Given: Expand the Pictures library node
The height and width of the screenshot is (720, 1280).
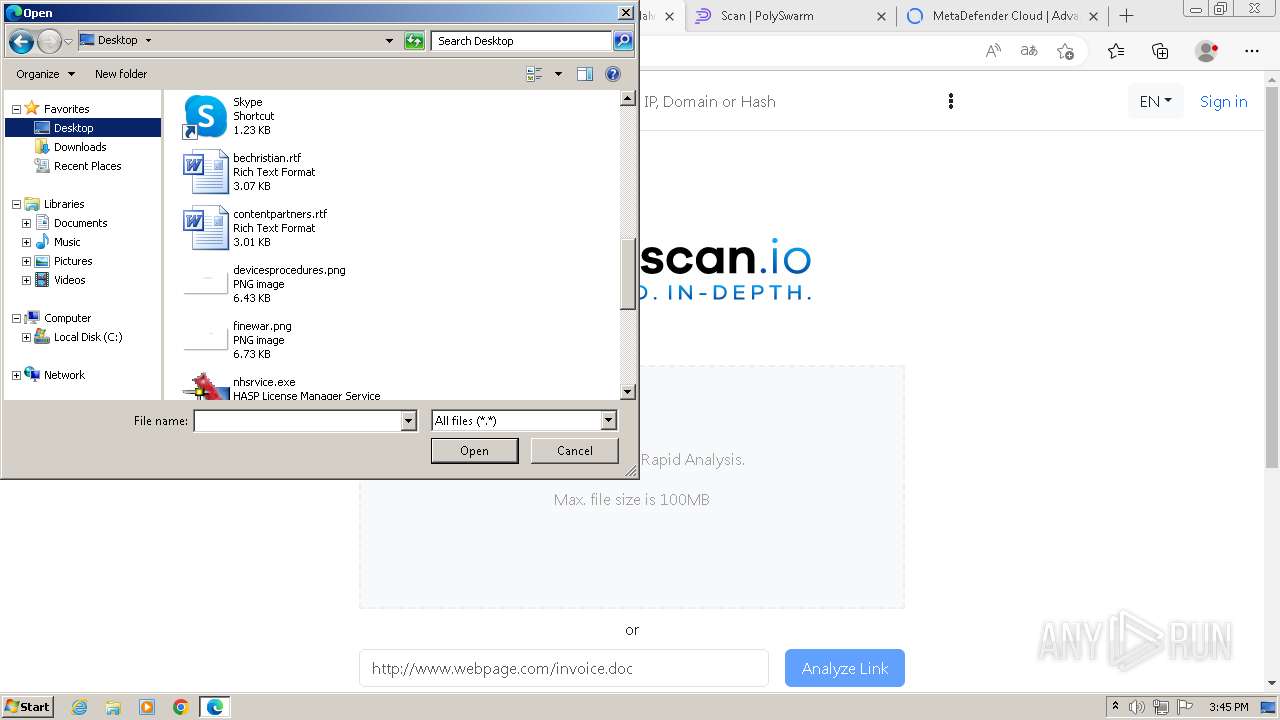Looking at the screenshot, I should point(26,261).
